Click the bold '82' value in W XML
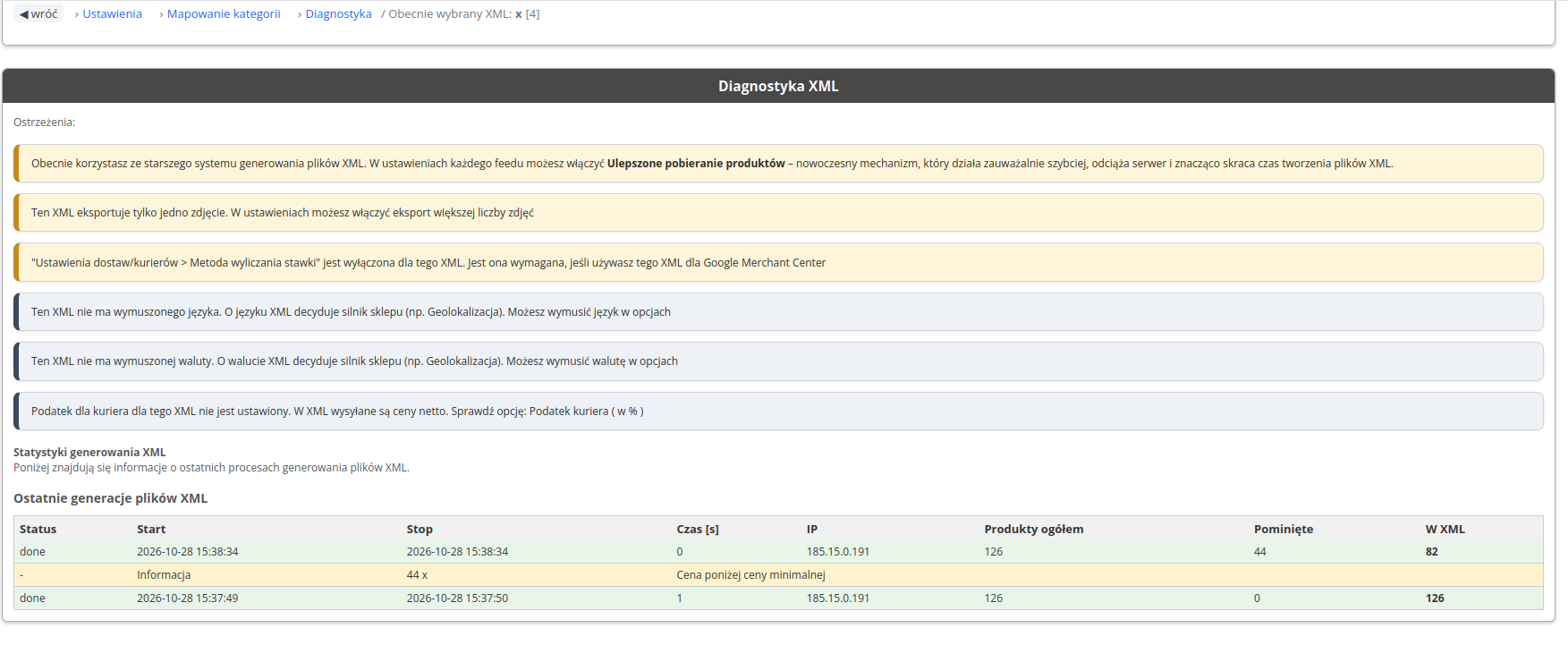The height and width of the screenshot is (662, 1568). coord(1432,552)
